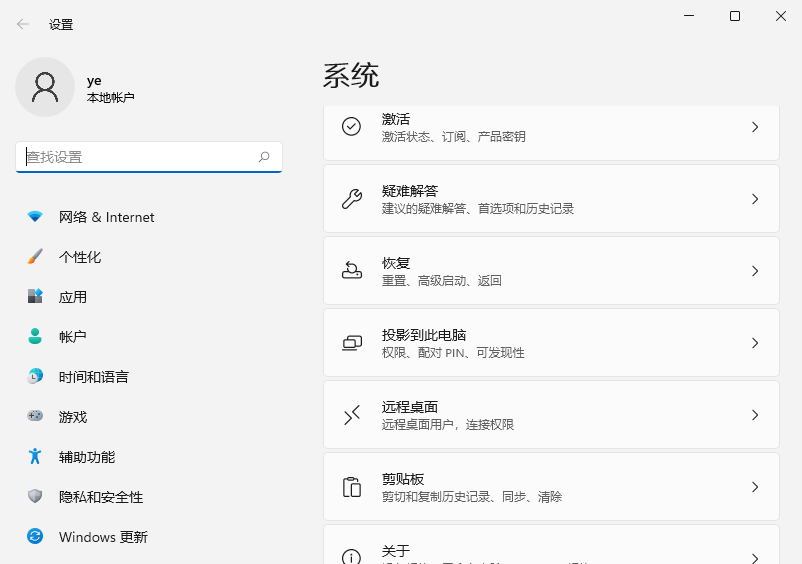Image resolution: width=802 pixels, height=564 pixels.
Task: Click the user avatar picture
Action: coord(45,87)
